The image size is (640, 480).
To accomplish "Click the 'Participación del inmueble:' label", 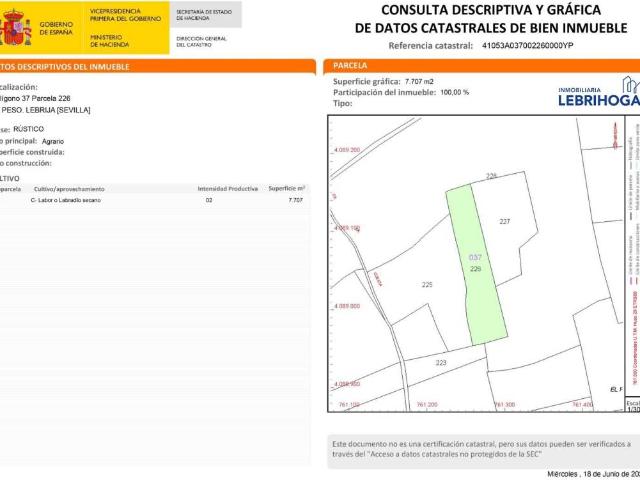I will click(x=384, y=93).
